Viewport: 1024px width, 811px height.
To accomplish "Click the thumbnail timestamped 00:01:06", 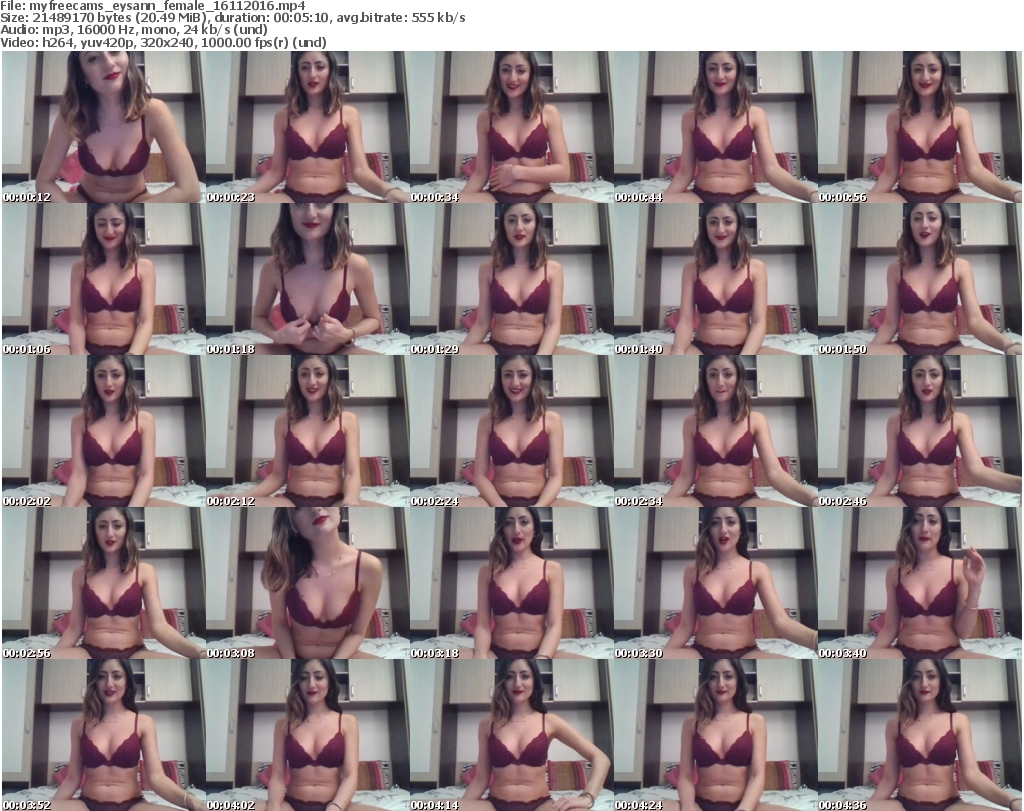I will coord(103,279).
